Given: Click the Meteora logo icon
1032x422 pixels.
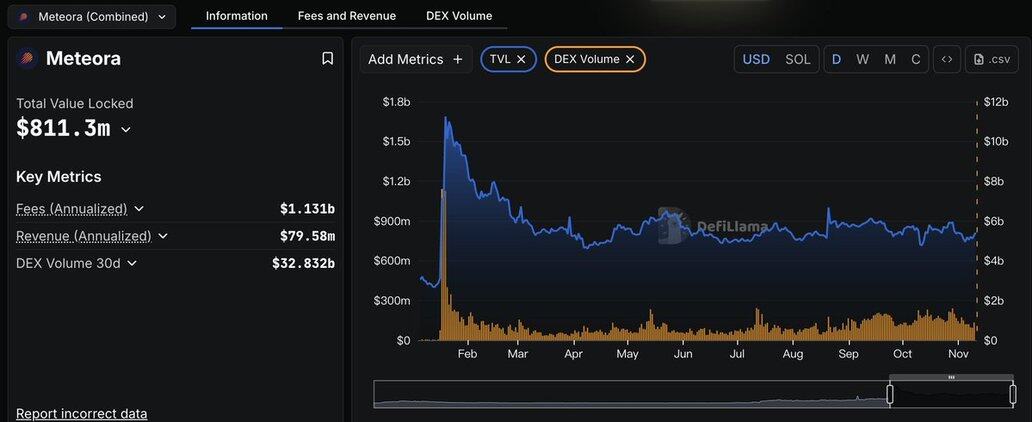Looking at the screenshot, I should coord(26,59).
